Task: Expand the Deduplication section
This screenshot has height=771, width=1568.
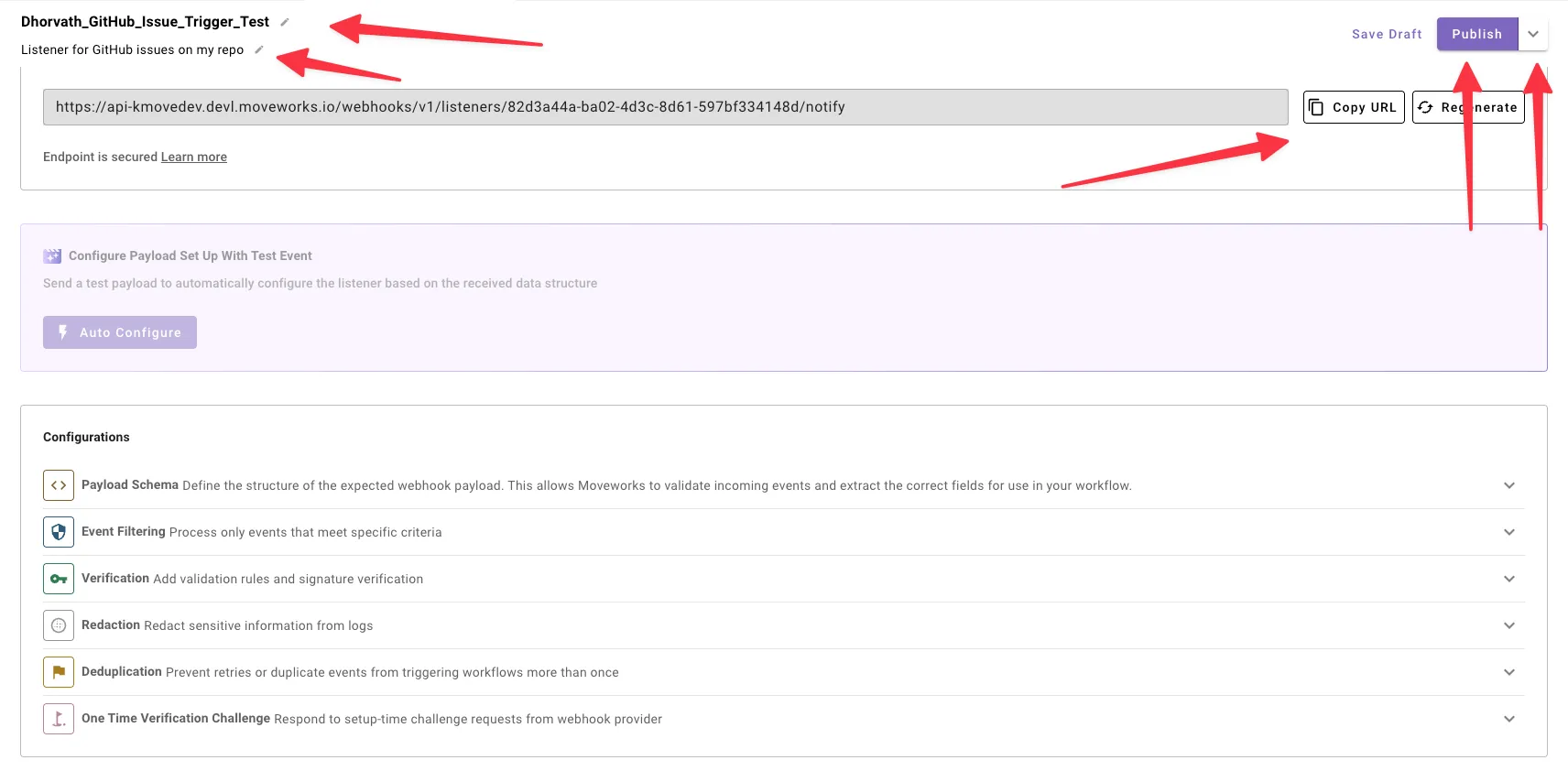Action: click(x=1509, y=672)
